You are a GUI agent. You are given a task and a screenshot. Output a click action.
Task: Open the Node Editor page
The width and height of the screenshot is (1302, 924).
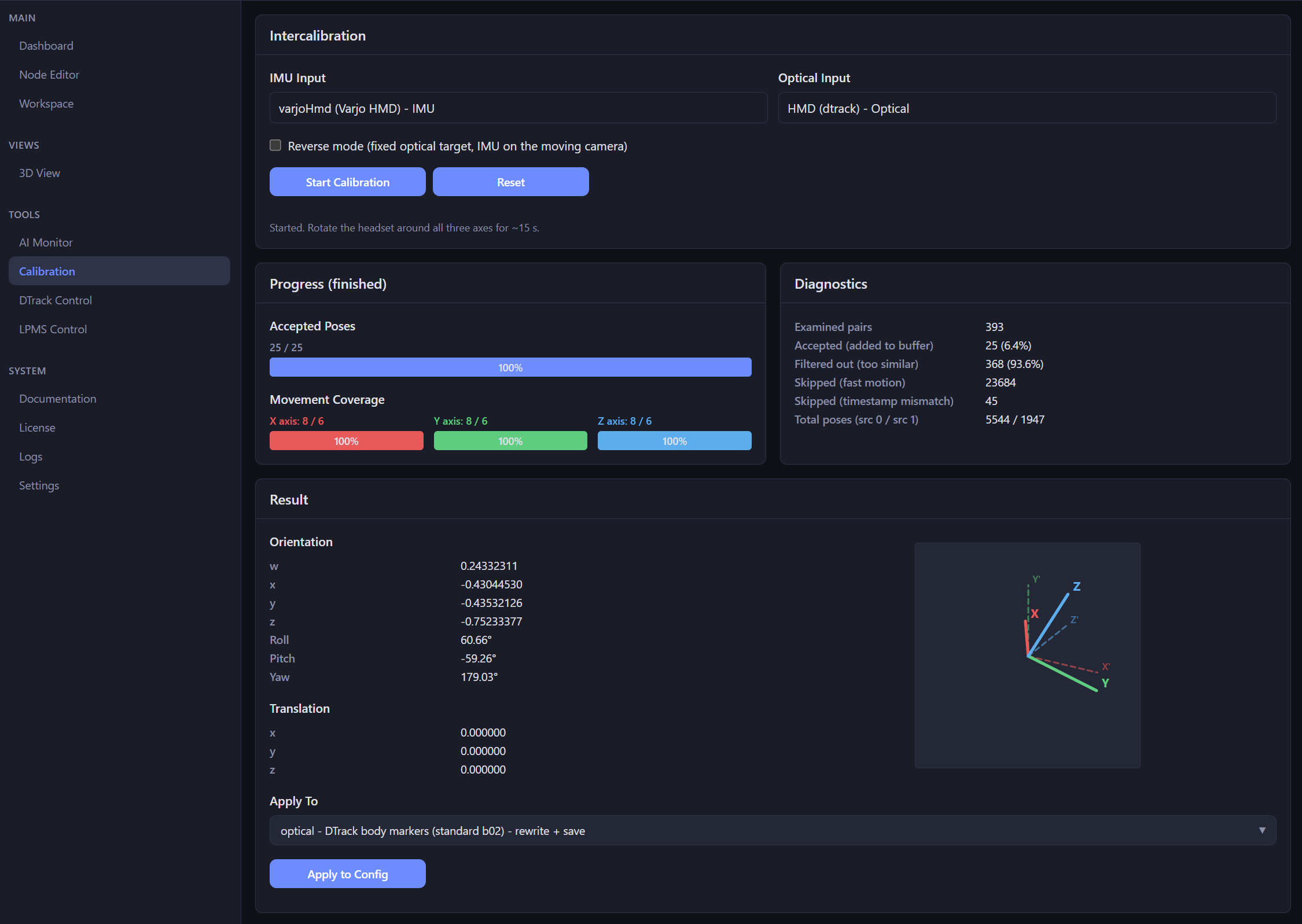click(49, 75)
